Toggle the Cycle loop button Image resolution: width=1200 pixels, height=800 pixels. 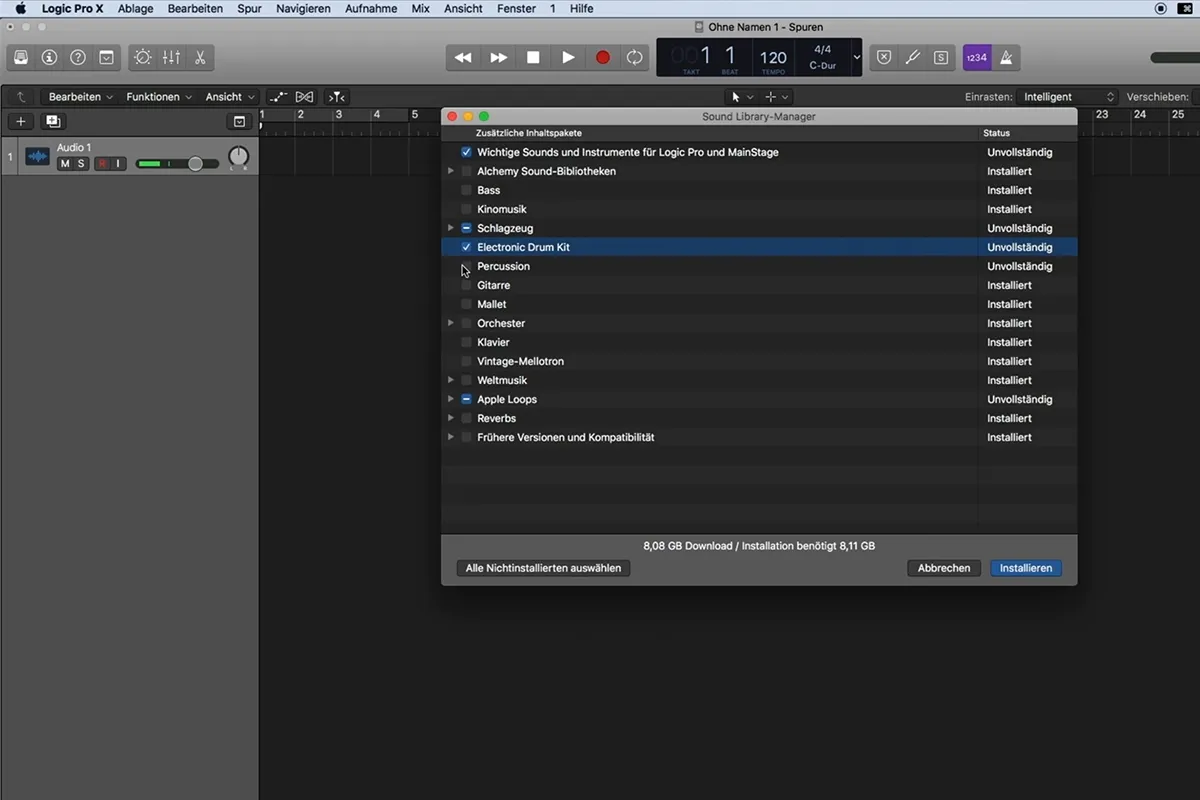pos(634,58)
